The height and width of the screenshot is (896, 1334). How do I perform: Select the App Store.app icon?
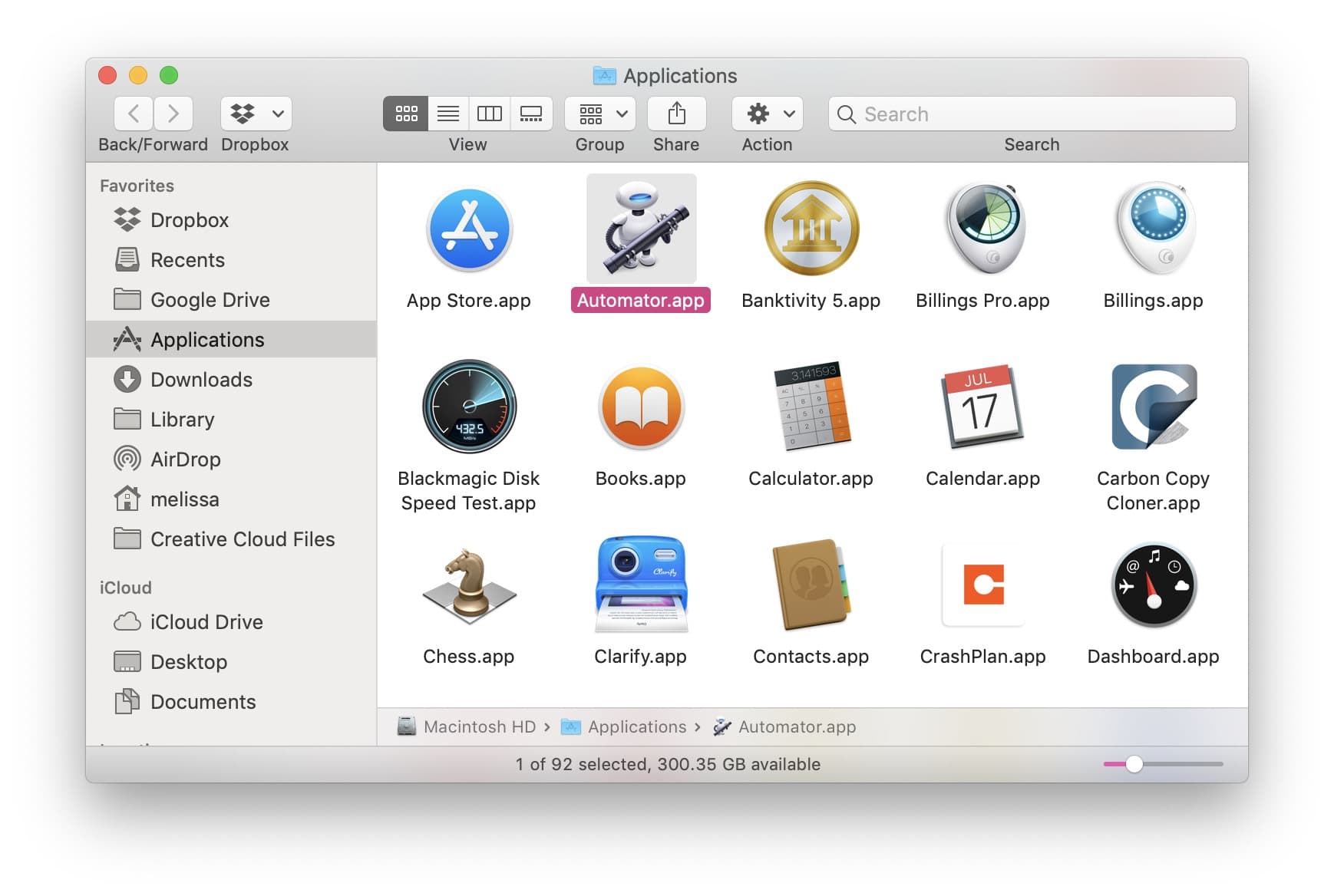click(469, 229)
